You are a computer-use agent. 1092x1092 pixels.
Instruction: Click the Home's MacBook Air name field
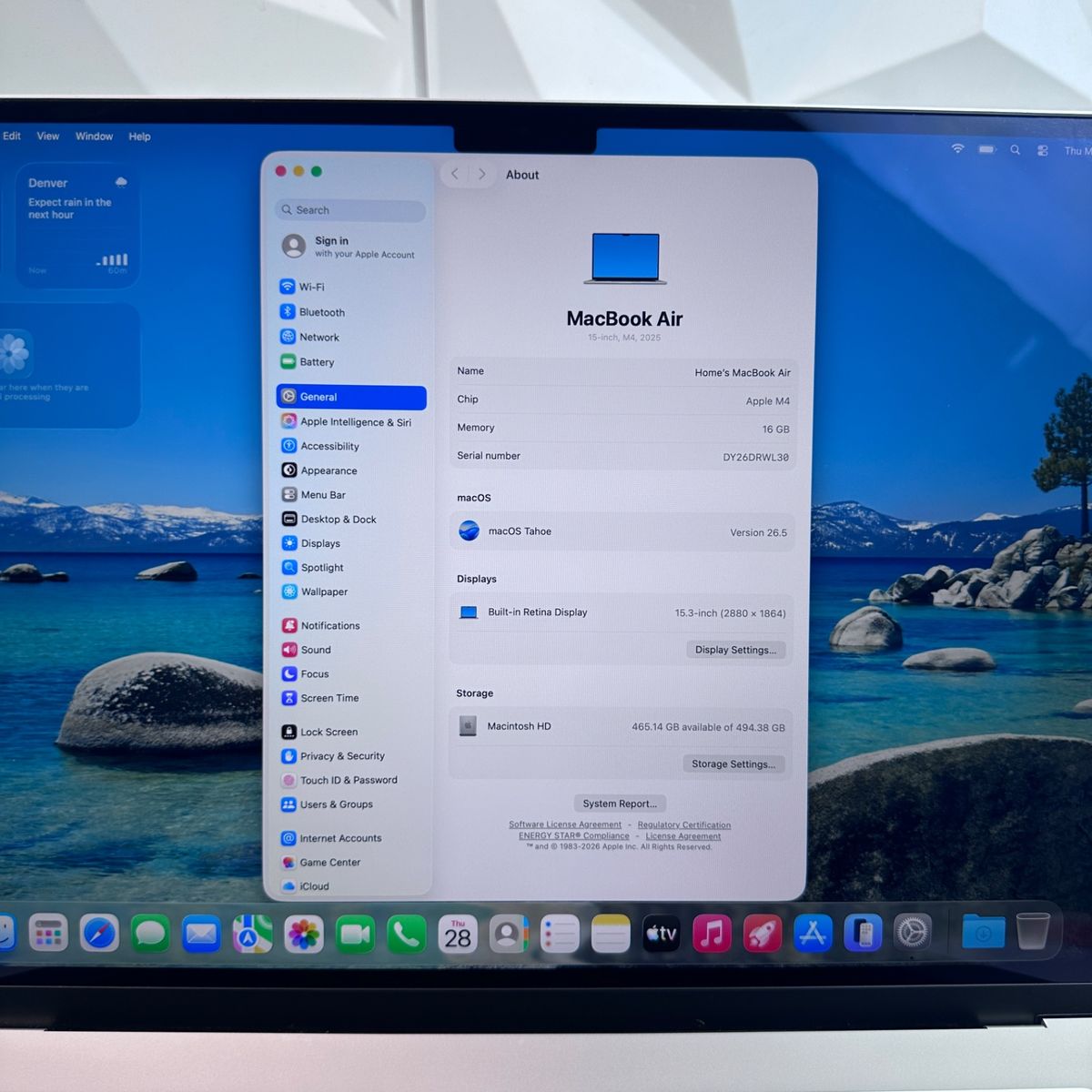(x=743, y=372)
